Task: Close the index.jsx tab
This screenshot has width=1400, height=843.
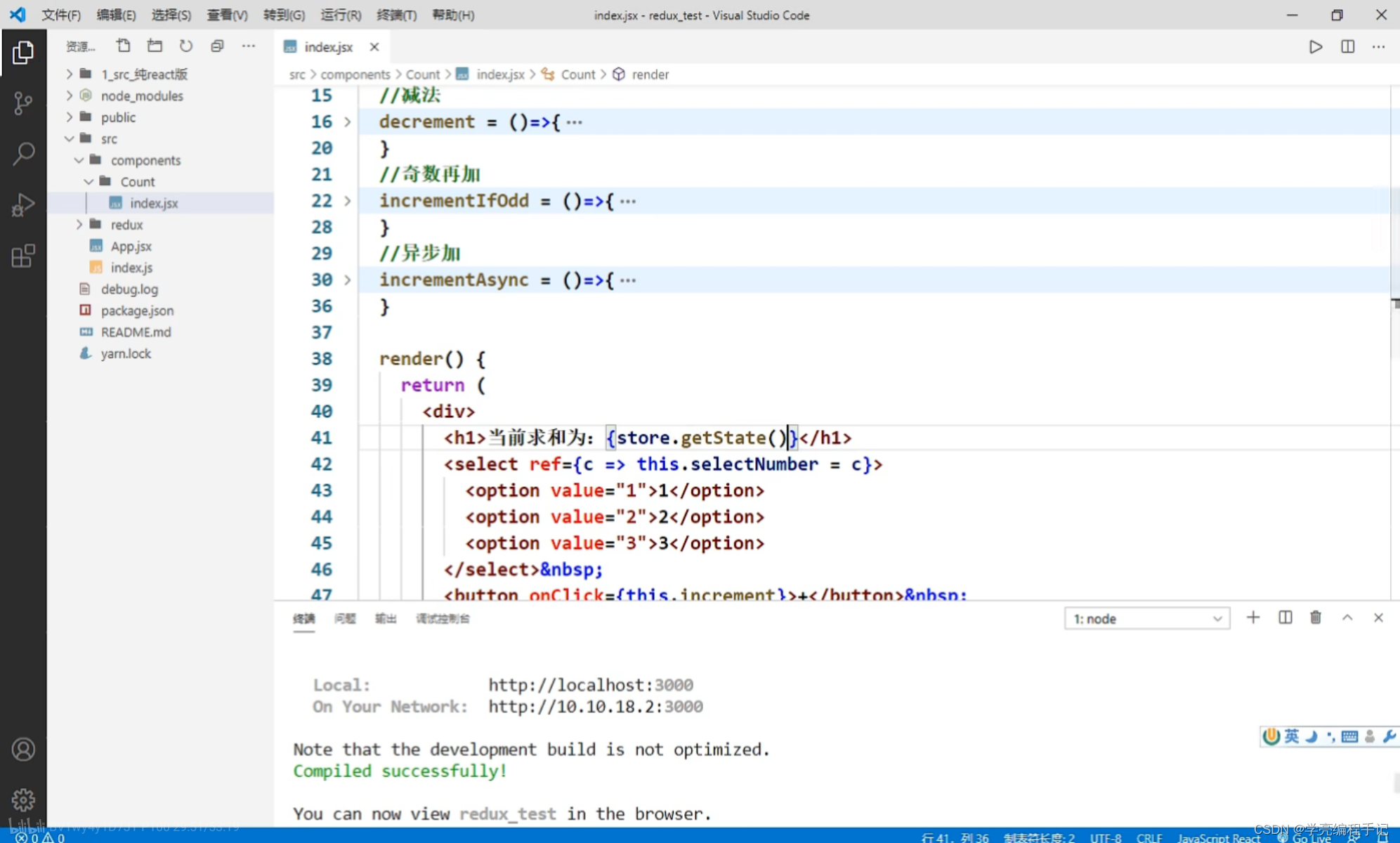Action: [x=374, y=47]
